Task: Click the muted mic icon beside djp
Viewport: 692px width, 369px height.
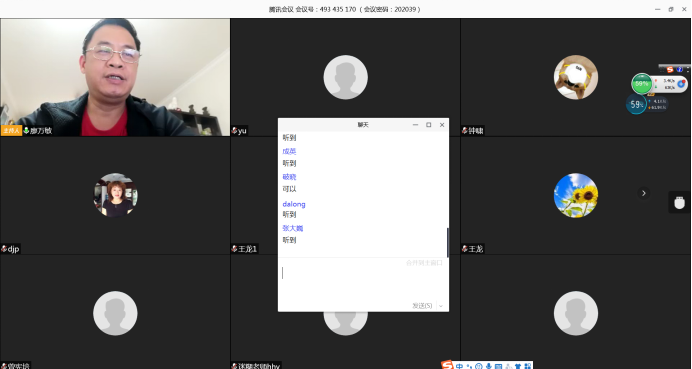Action: 4,249
